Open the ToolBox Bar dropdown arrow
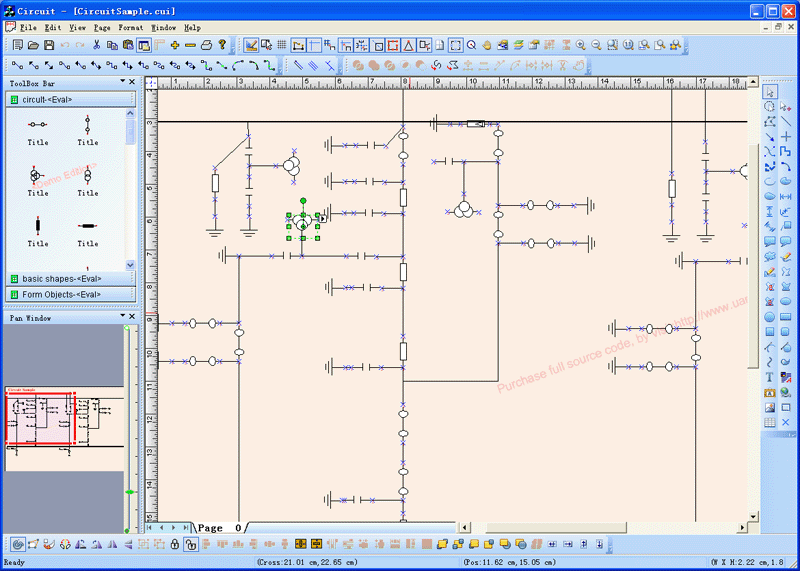Image resolution: width=800 pixels, height=571 pixels. pyautogui.click(x=121, y=82)
